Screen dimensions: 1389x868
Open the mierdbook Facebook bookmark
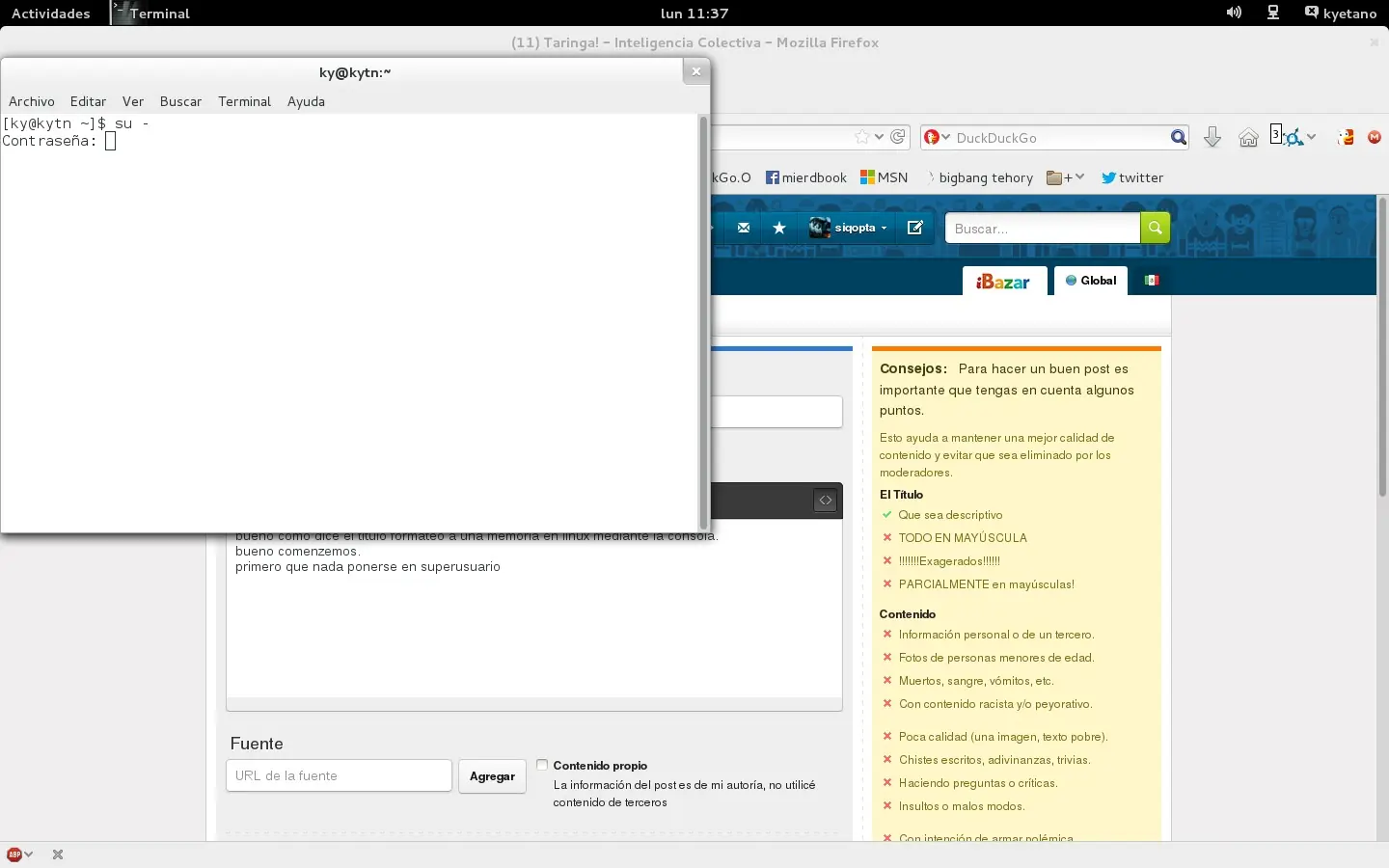click(x=806, y=177)
